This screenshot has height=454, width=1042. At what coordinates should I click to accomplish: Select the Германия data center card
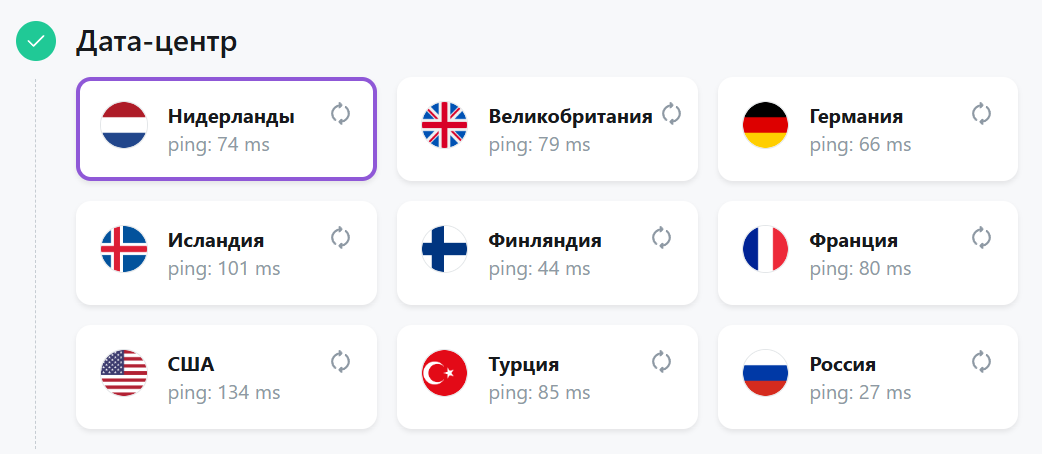868,129
